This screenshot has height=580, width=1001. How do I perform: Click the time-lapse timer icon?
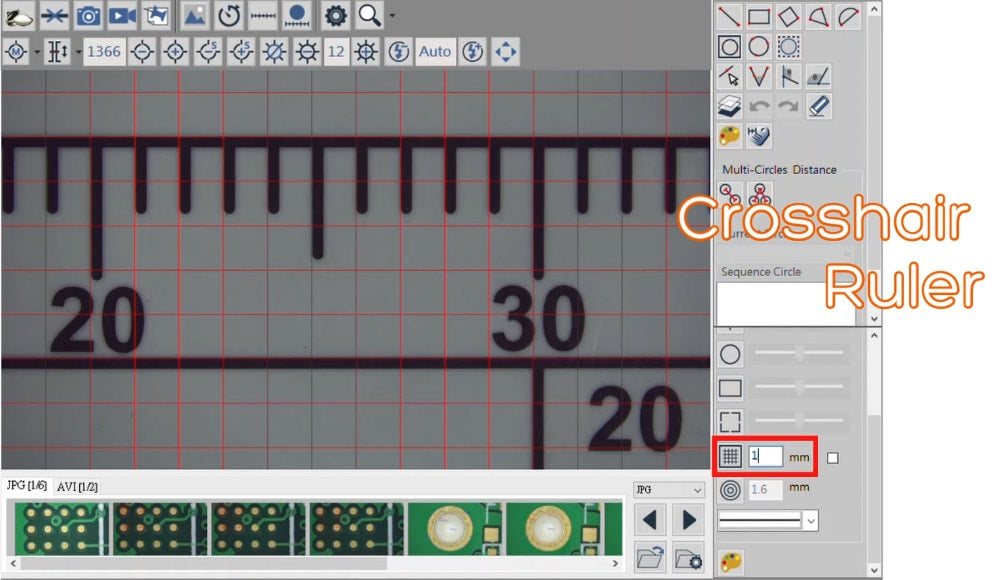coord(229,15)
